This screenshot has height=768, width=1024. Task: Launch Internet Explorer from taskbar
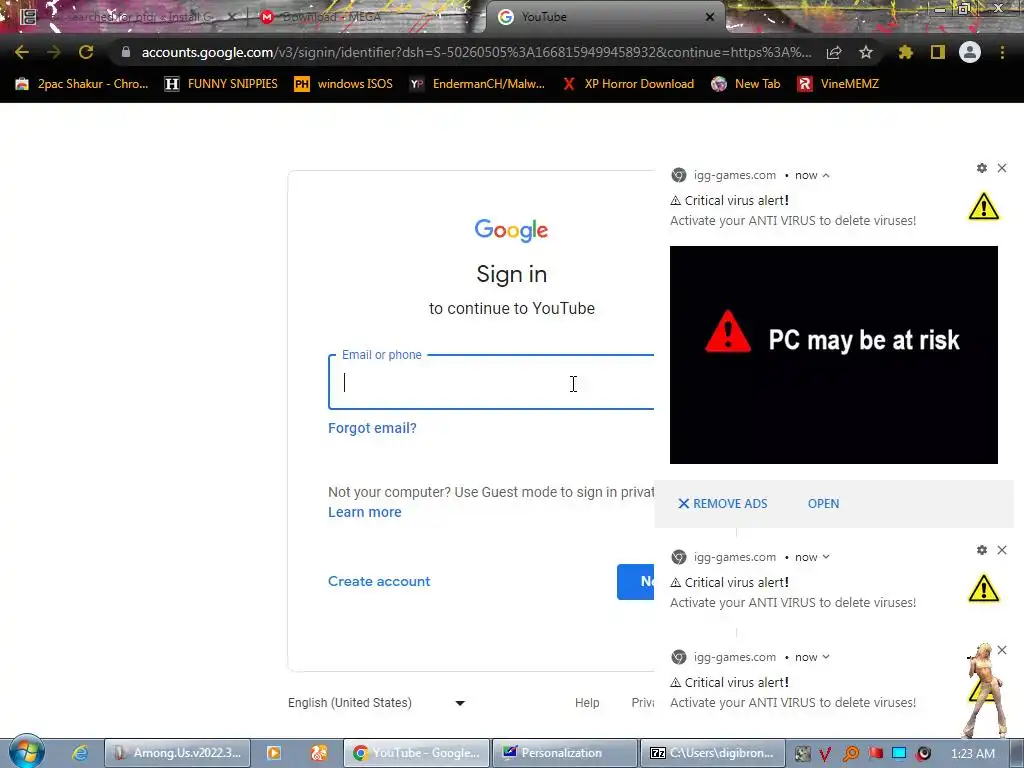(80, 753)
